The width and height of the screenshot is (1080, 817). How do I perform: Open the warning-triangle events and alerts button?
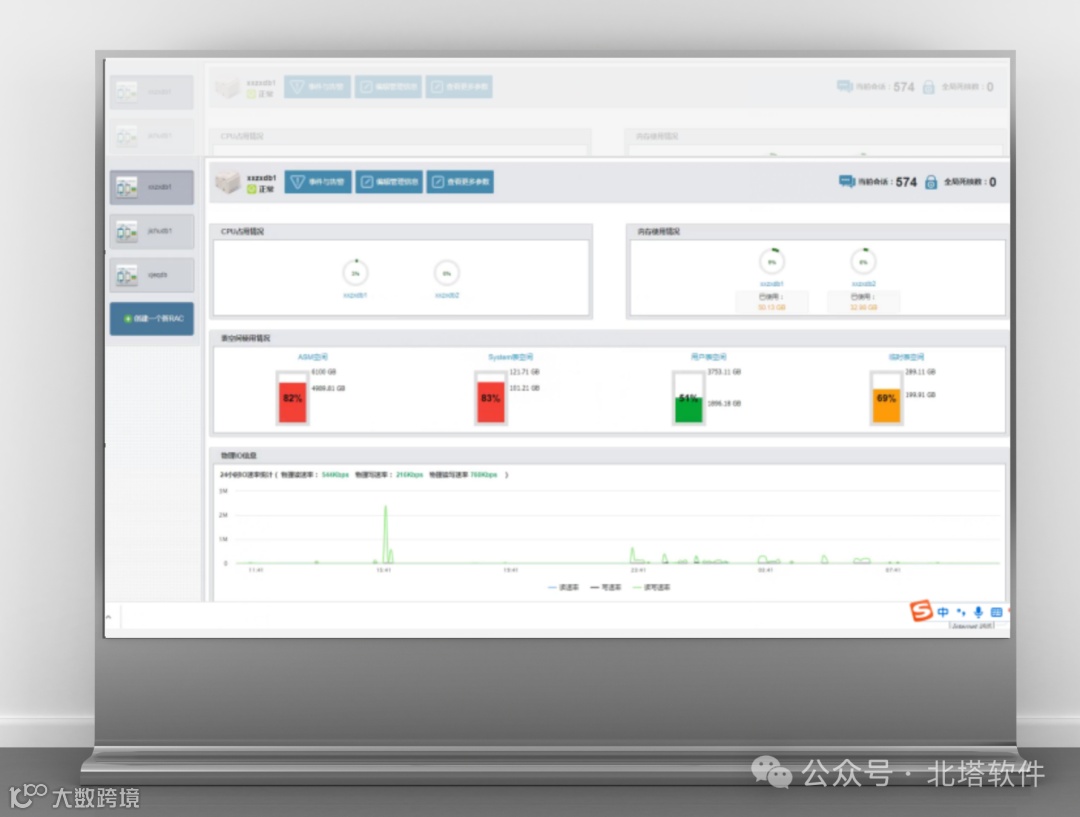[318, 182]
